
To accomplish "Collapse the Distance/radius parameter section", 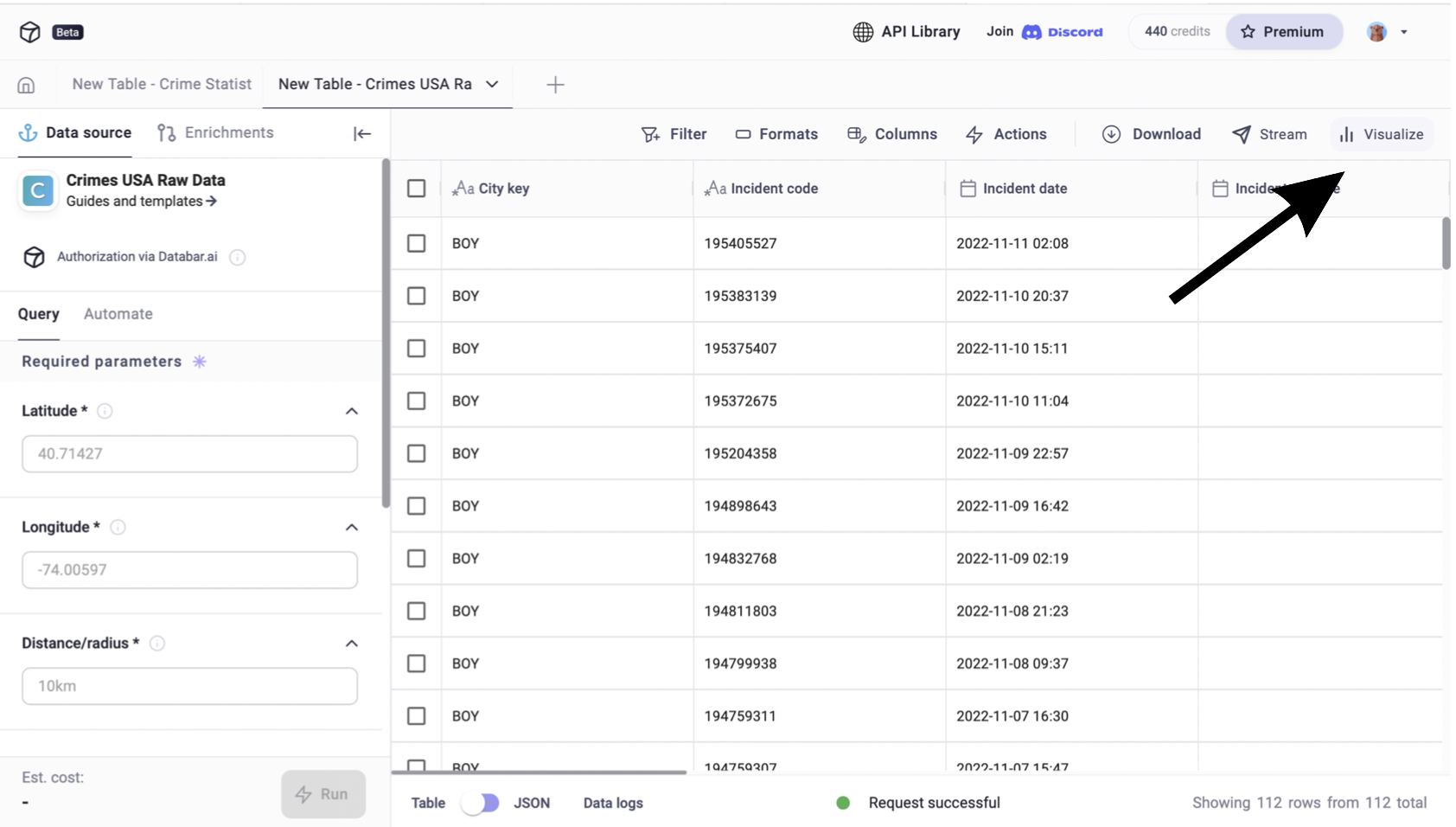I will coord(352,643).
